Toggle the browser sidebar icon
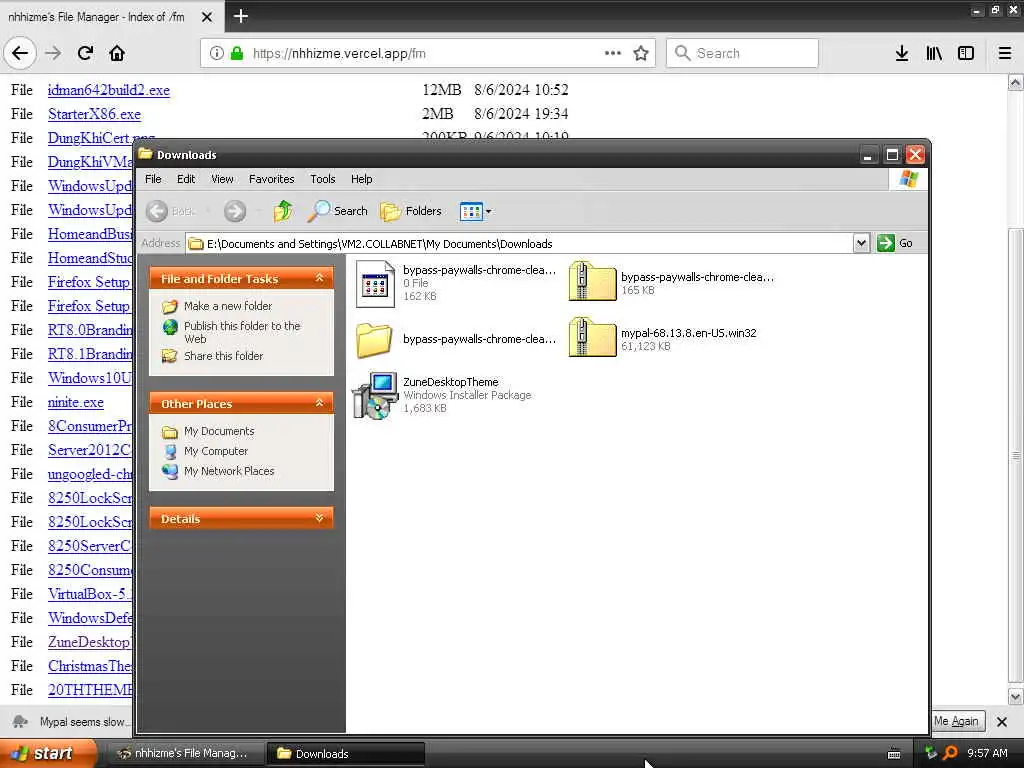The width and height of the screenshot is (1024, 768). 966,53
